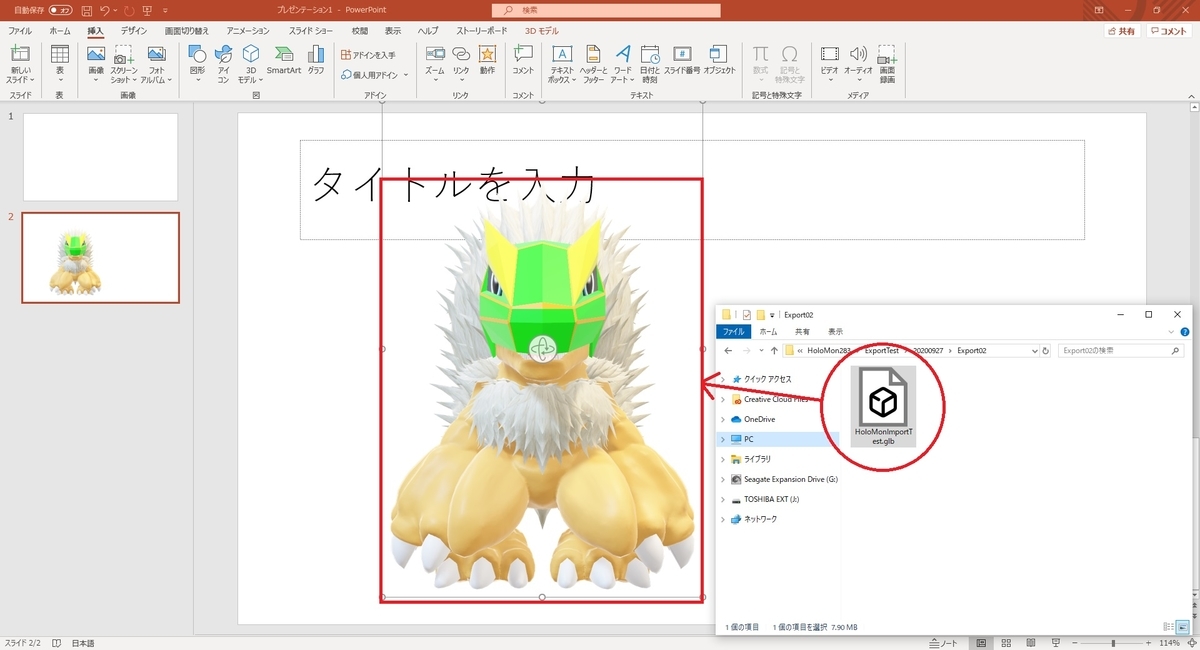Image resolution: width=1200 pixels, height=650 pixels.
Task: Insert an オブジェクト object
Action: tap(719, 60)
